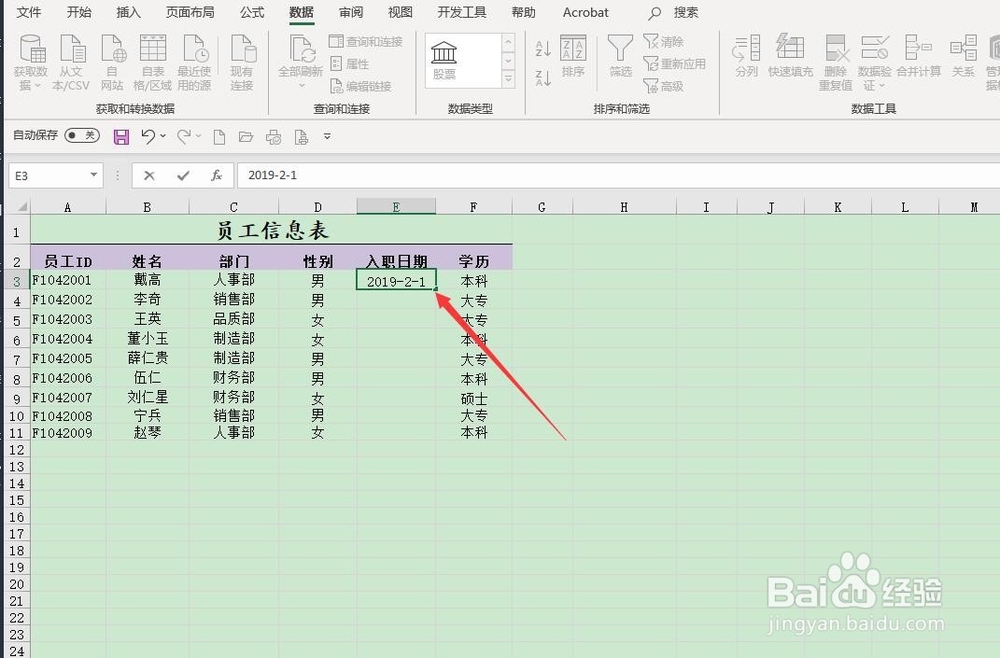1000x658 pixels.
Task: Click 硕士 cell in education column
Action: pos(474,398)
